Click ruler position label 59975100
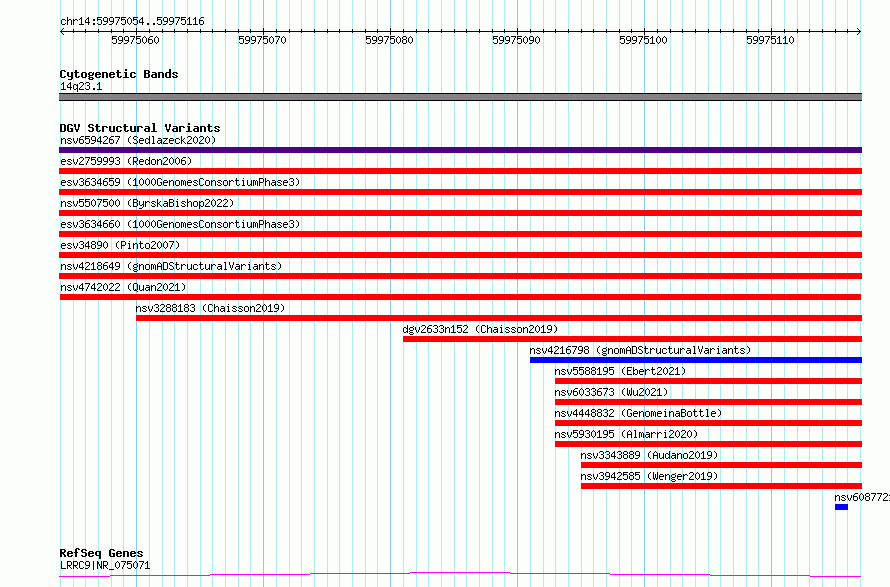This screenshot has height=587, width=890. tap(643, 40)
